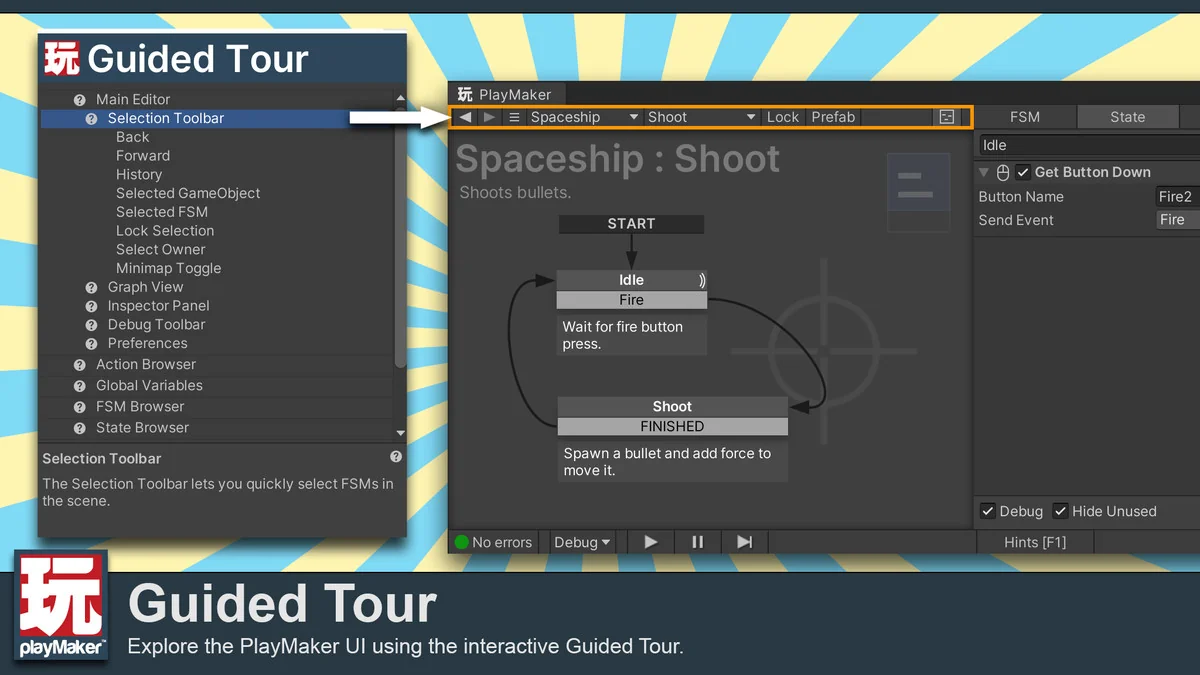The width and height of the screenshot is (1200, 675).
Task: Click help icon next to Action Browser
Action: [80, 365]
